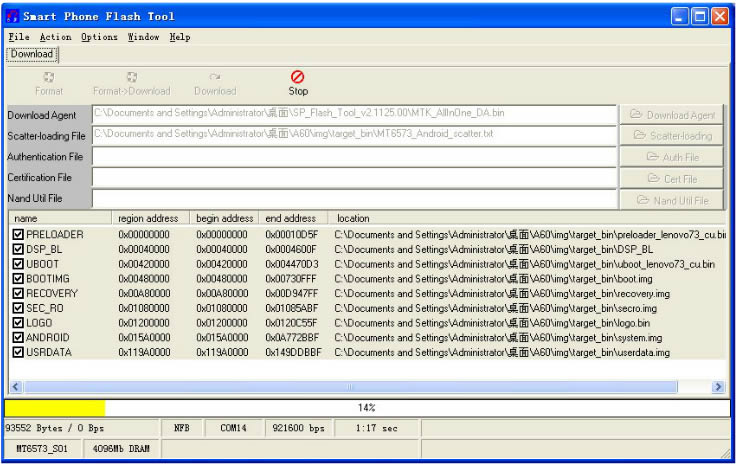Open the File menu
The width and height of the screenshot is (736, 464).
[x=18, y=37]
